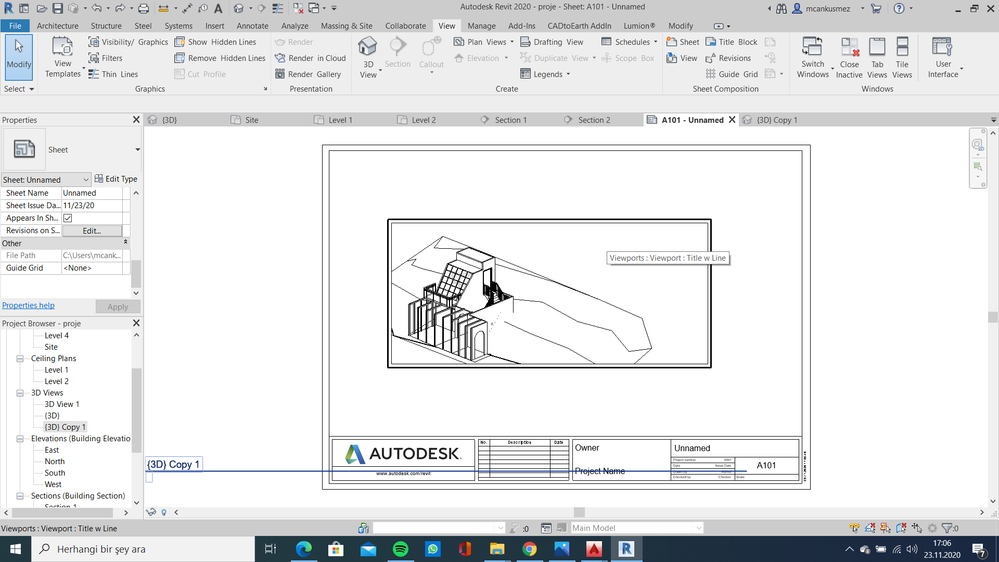This screenshot has width=999, height=562.
Task: Open Sheet: Unnamed instance dropdown
Action: 46,180
